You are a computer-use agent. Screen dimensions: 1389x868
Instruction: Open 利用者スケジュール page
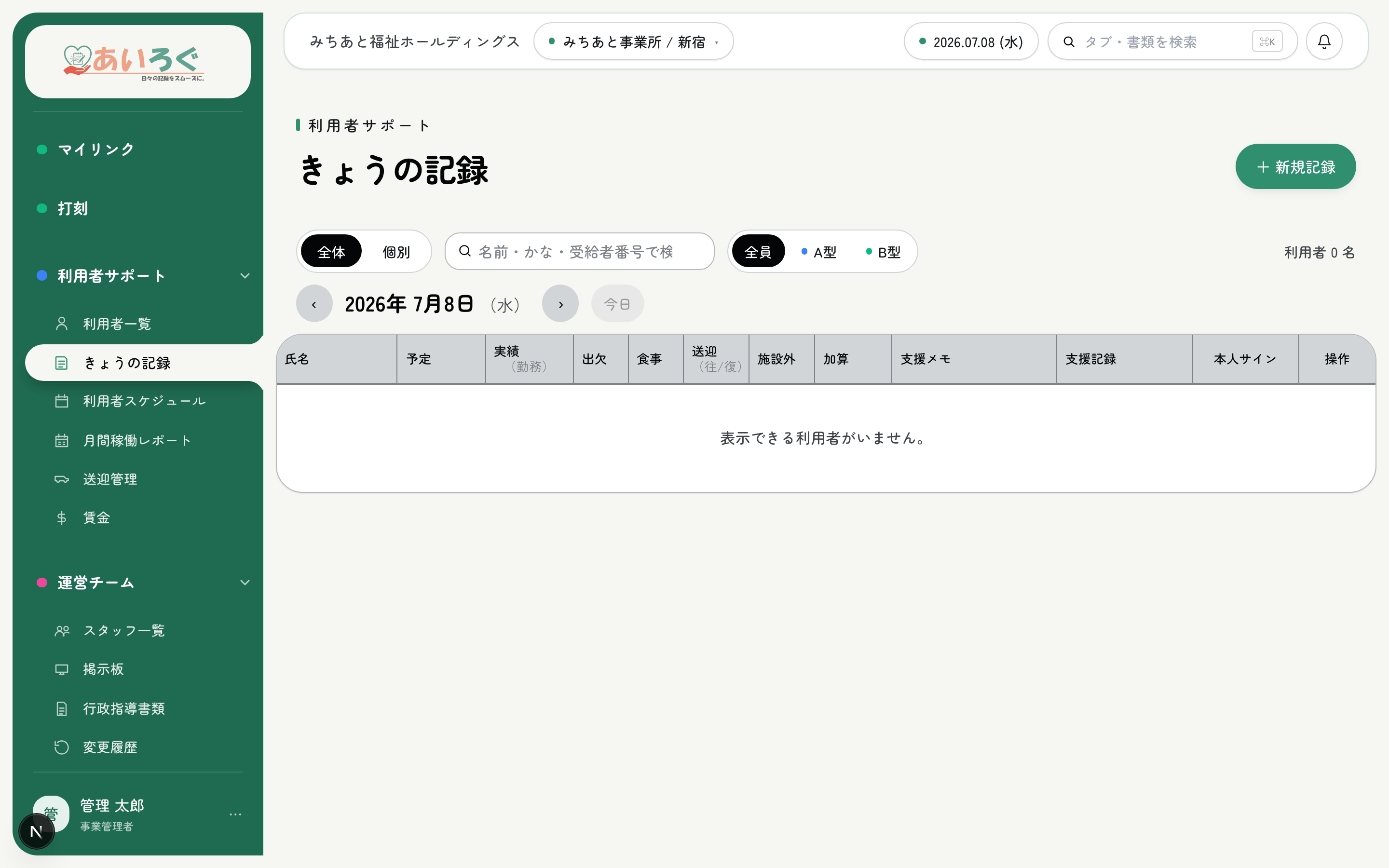click(144, 401)
